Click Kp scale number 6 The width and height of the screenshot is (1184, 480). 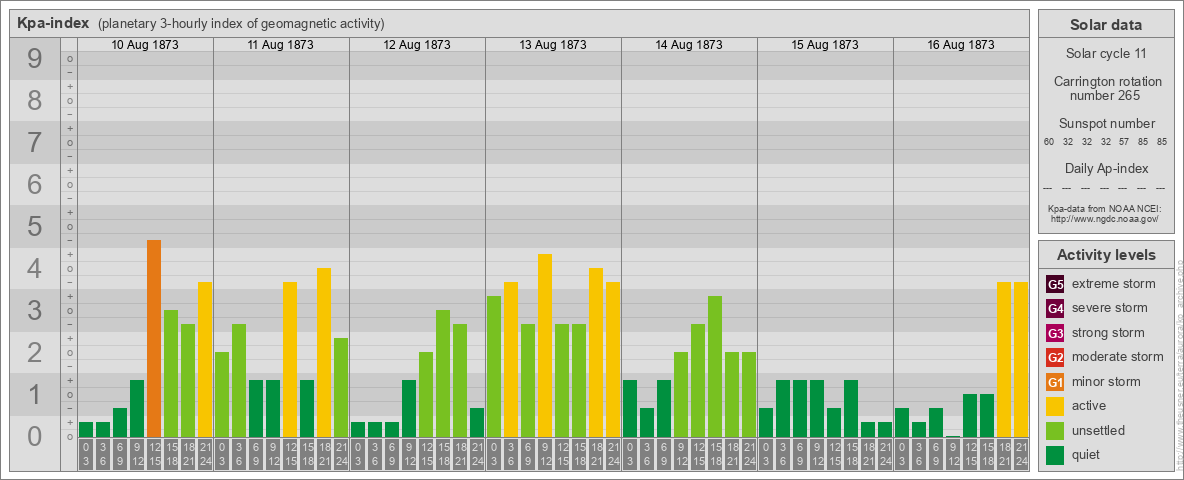(35, 185)
